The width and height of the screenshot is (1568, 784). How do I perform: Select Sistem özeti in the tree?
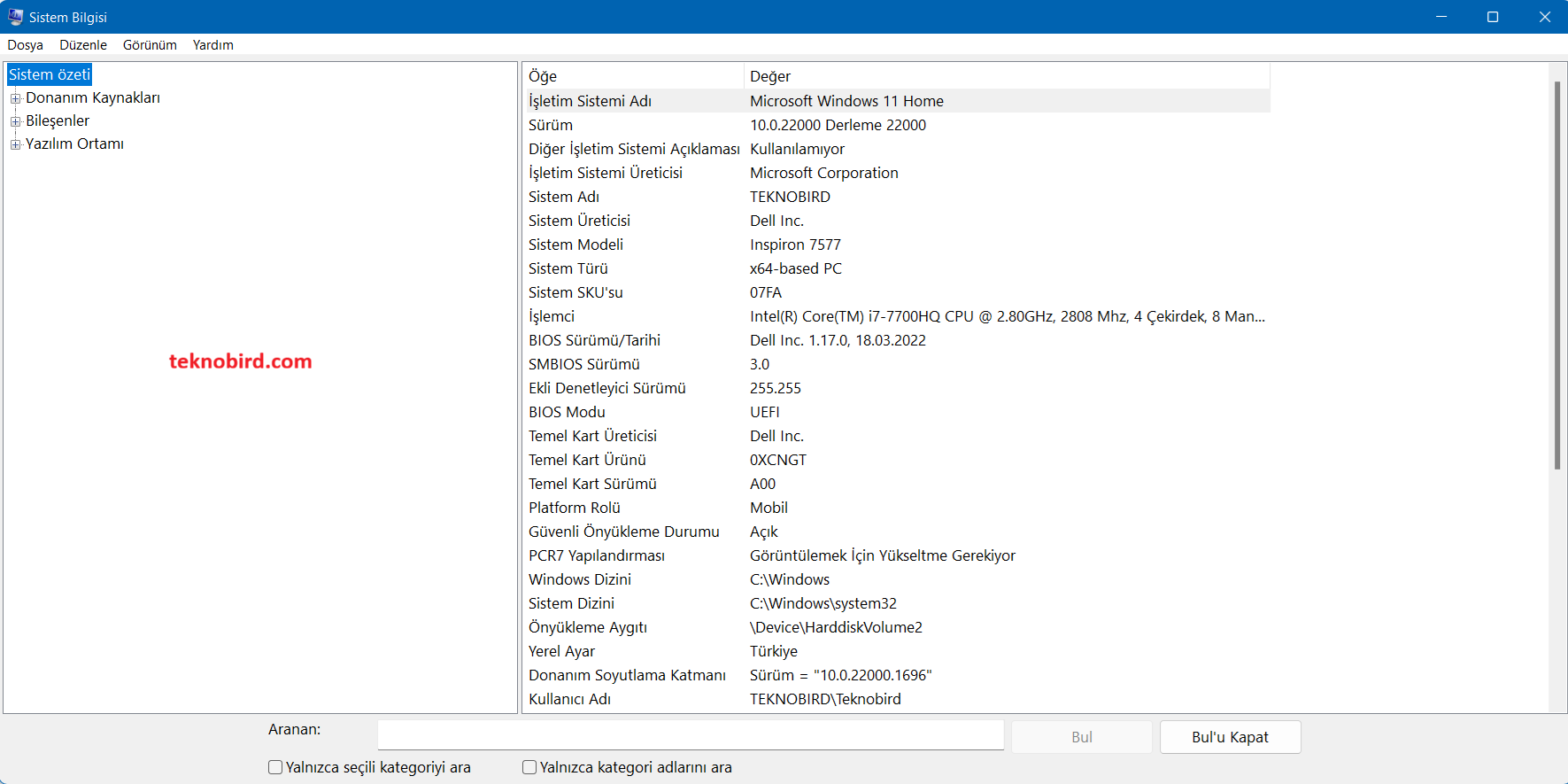[x=50, y=75]
